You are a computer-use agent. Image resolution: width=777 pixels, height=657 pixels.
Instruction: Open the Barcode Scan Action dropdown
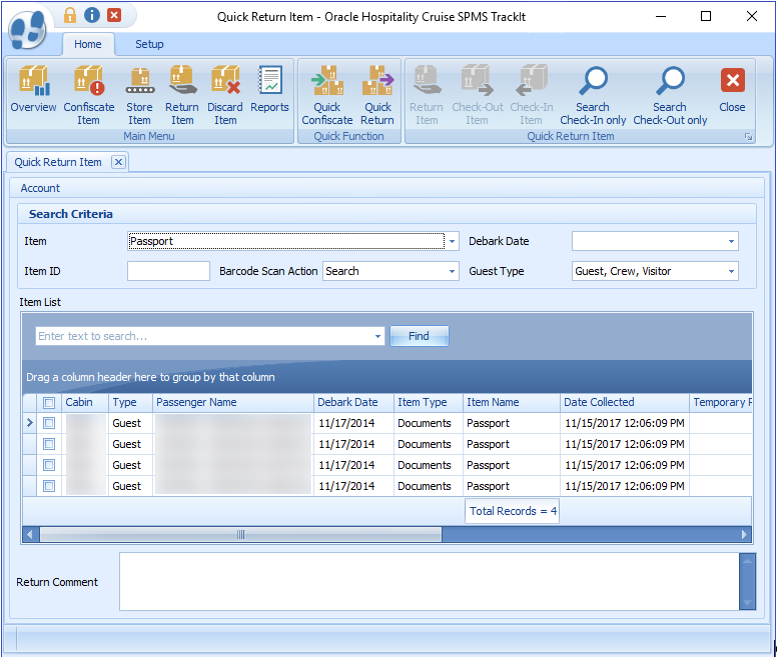(452, 271)
